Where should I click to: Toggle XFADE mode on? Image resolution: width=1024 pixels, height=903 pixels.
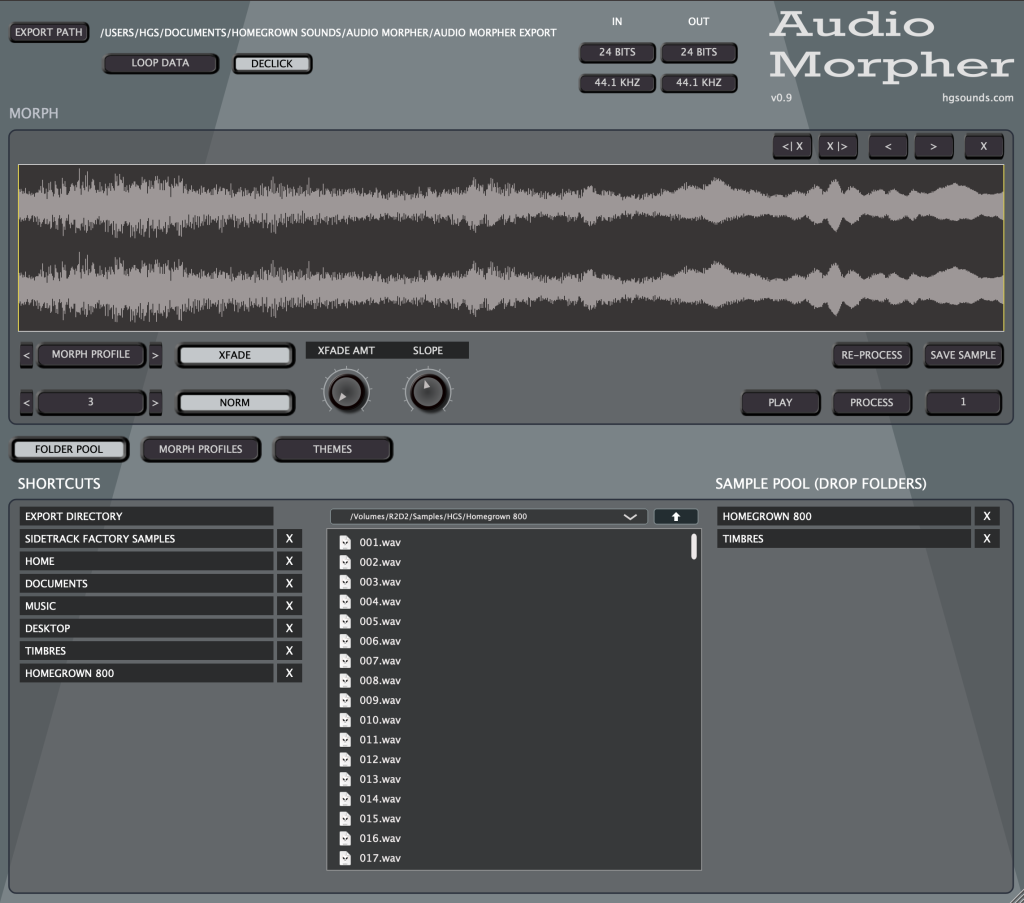(x=235, y=355)
